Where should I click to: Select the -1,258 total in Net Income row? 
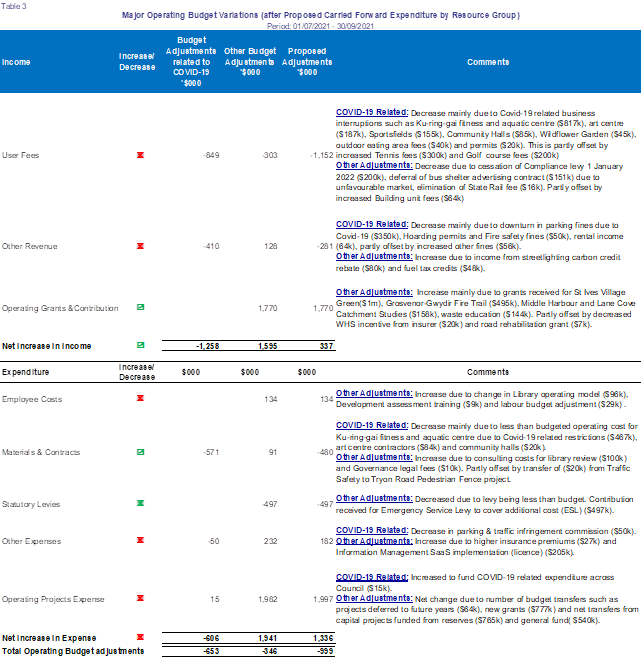pyautogui.click(x=208, y=346)
